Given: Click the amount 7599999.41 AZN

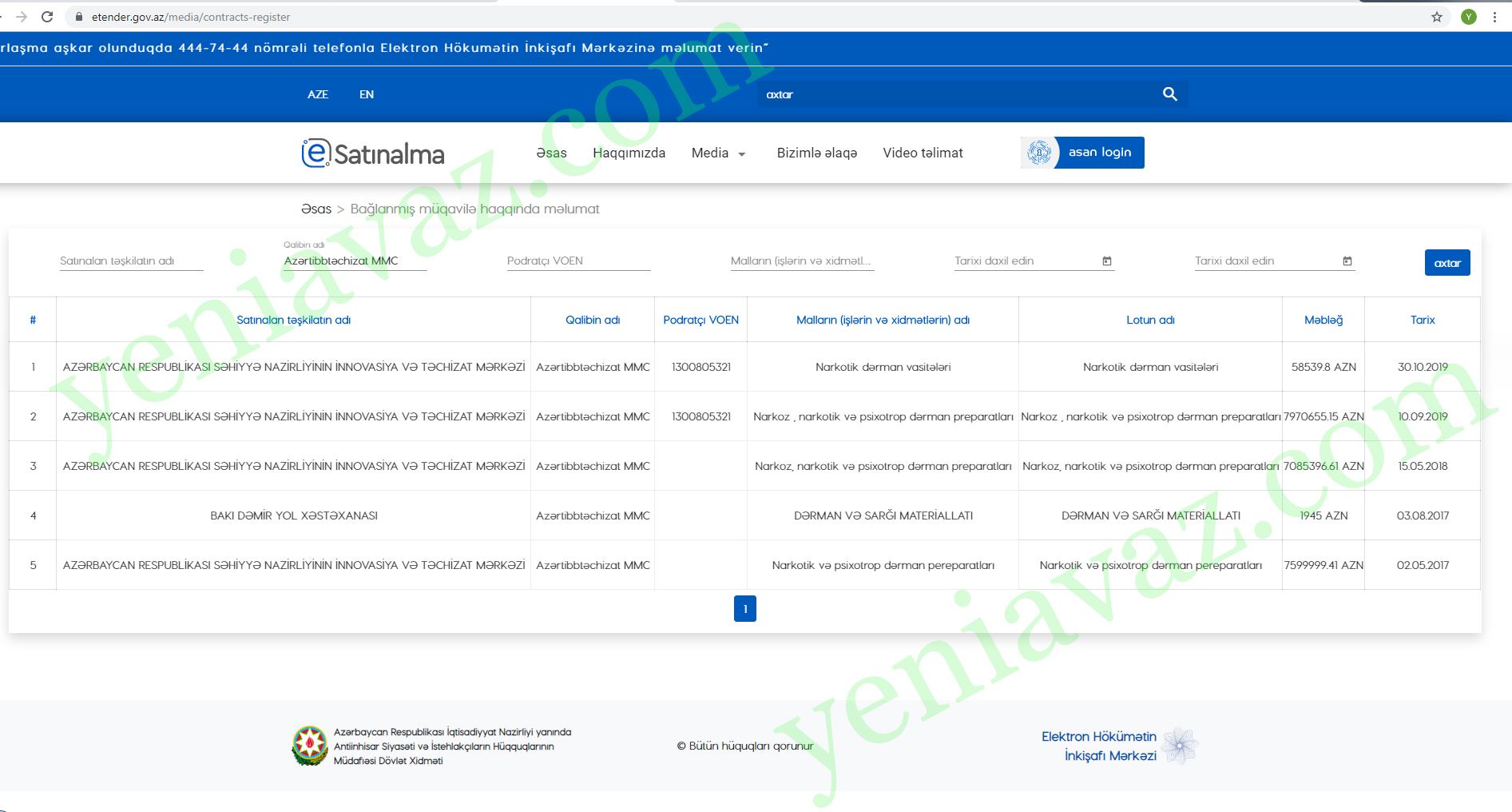Looking at the screenshot, I should coord(1323,565).
